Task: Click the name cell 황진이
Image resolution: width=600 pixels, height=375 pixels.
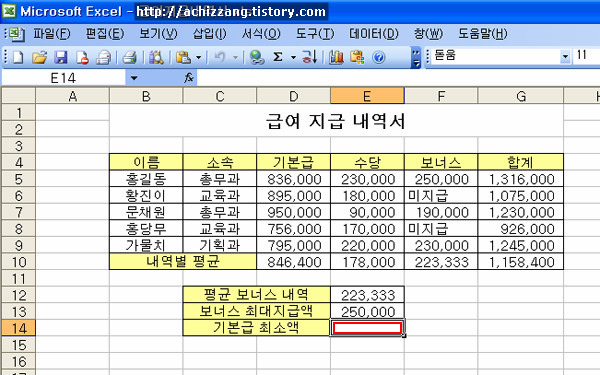Action: point(146,196)
